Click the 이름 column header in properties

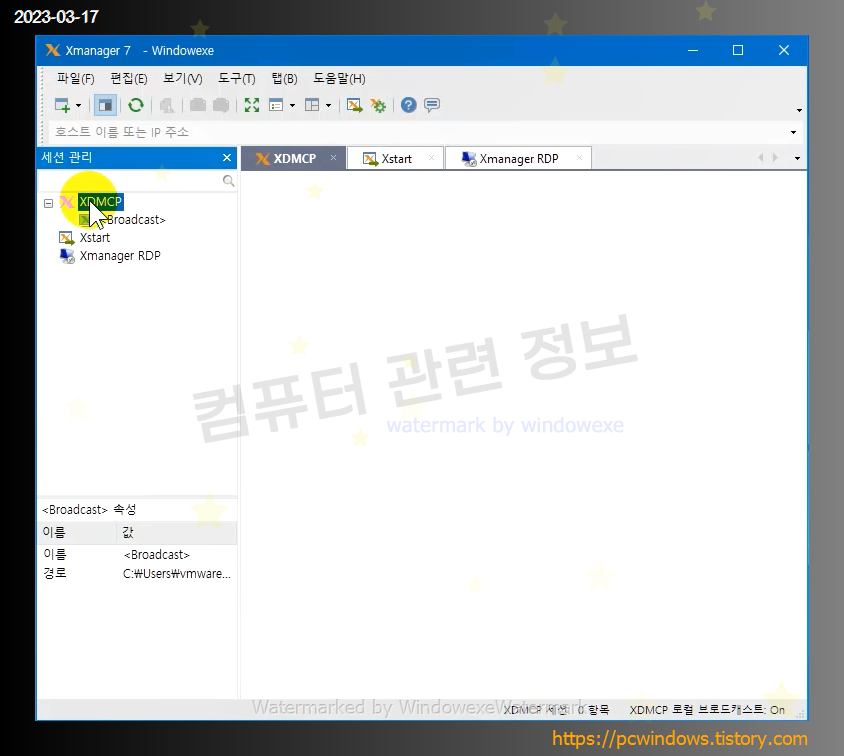(77, 533)
